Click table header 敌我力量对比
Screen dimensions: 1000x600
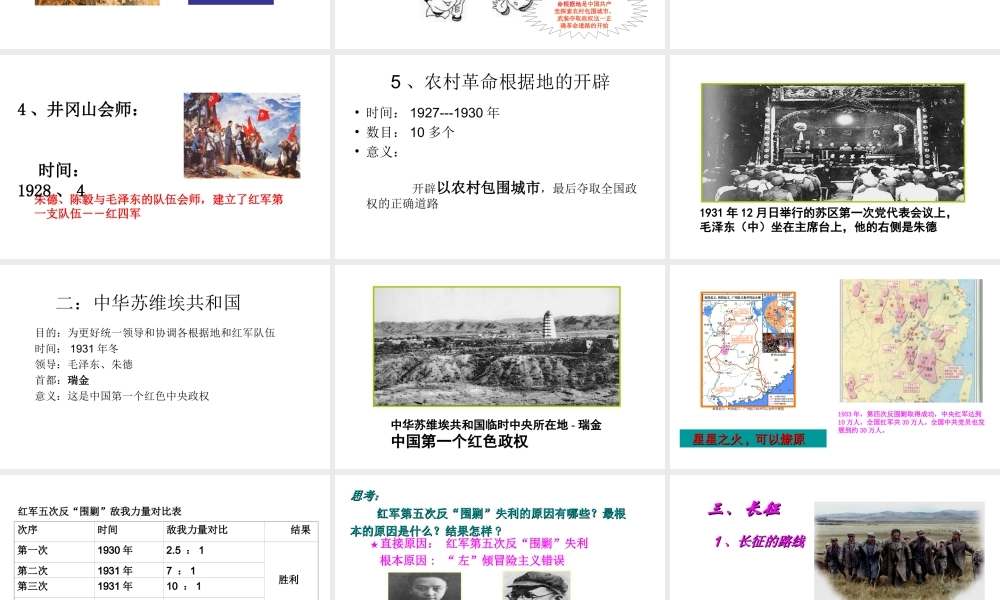click(197, 530)
